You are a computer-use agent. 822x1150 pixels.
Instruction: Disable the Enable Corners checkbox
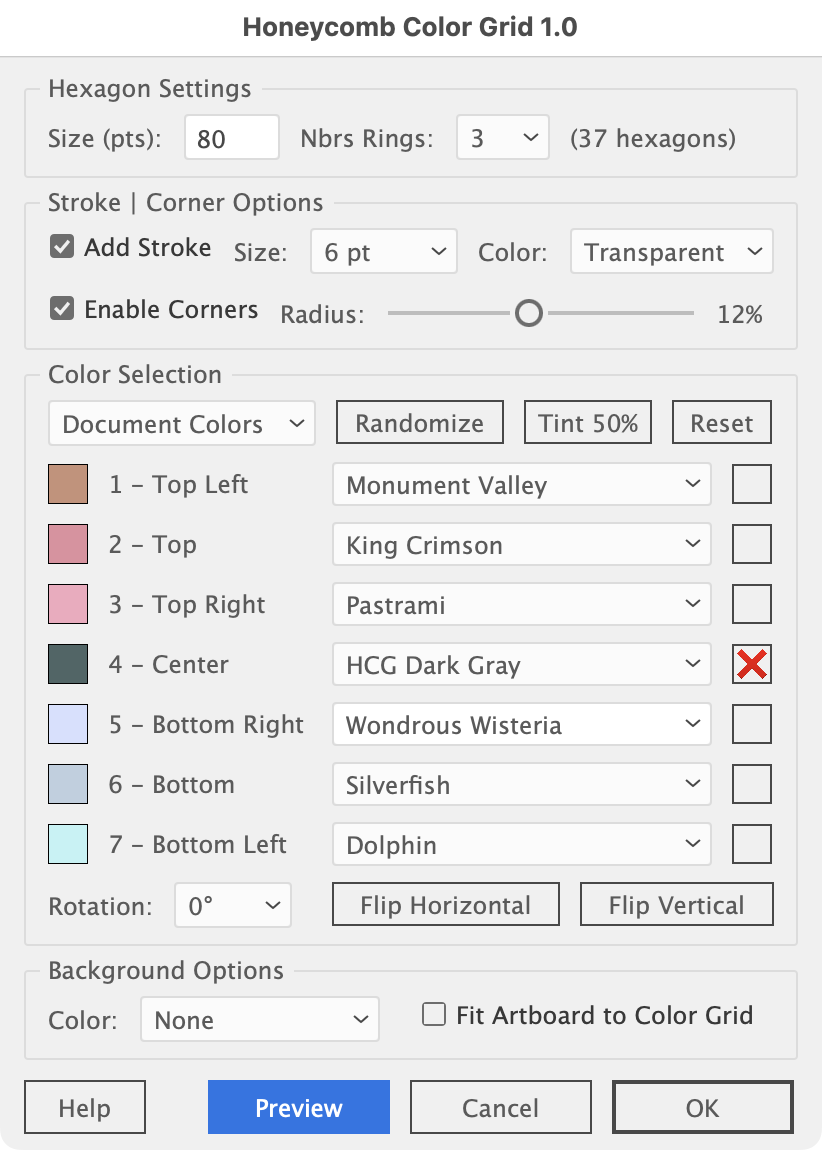click(x=62, y=309)
